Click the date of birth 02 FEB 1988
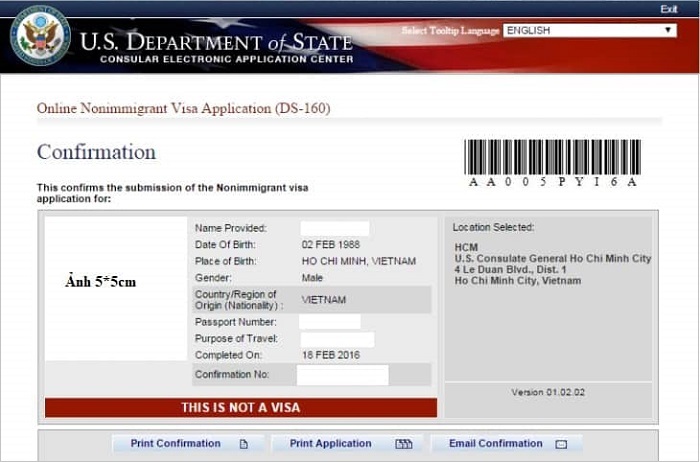Viewport: 700px width, 462px height. [331, 245]
